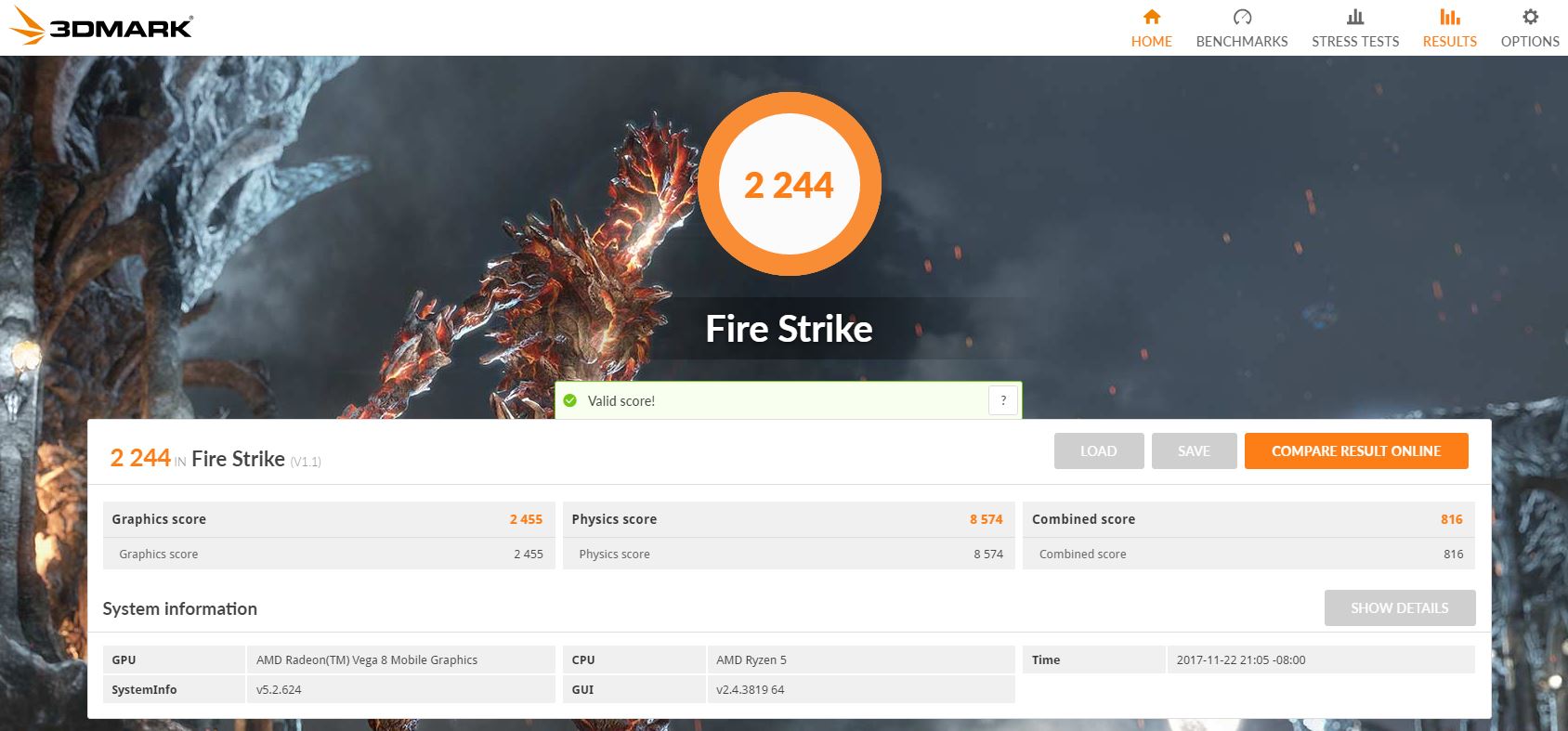Screen dimensions: 1568x731
Task: Select the Results bars icon
Action: coord(1449,17)
